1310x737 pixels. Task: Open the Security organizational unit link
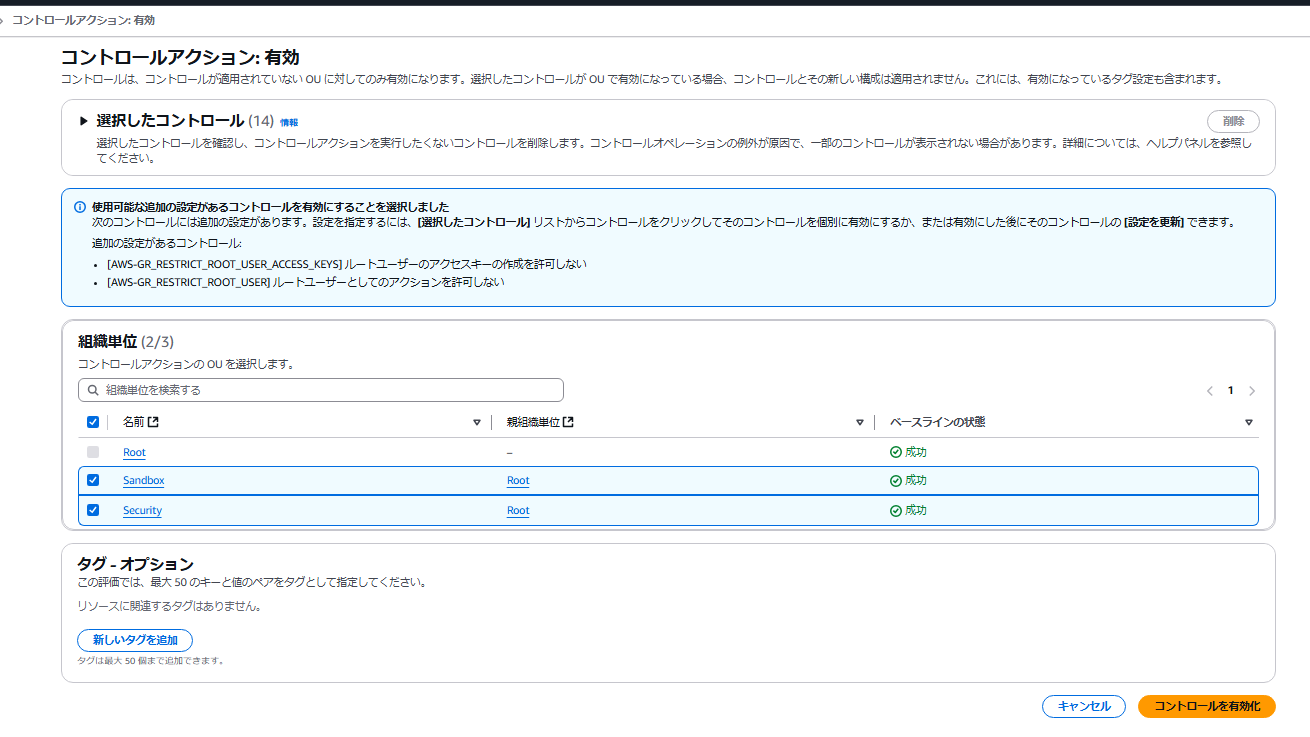(x=142, y=511)
